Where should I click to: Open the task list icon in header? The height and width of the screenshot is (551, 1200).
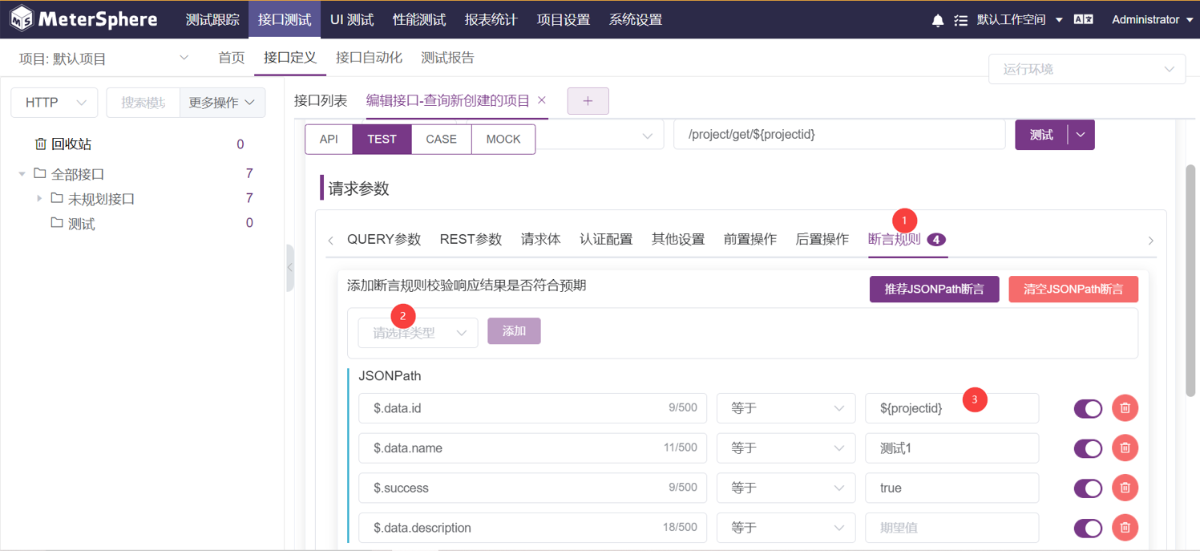(961, 20)
